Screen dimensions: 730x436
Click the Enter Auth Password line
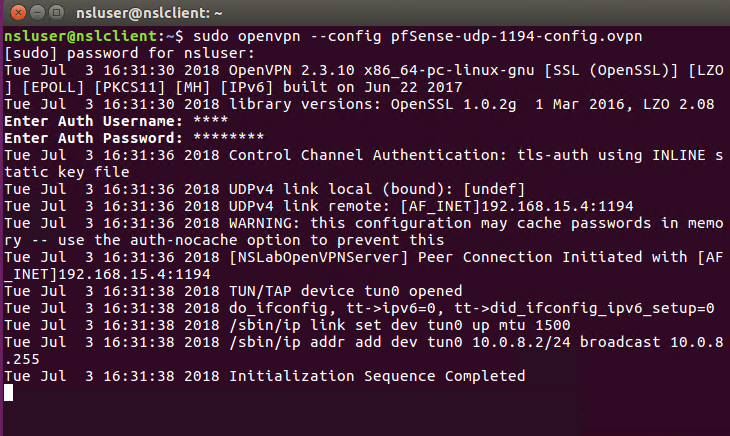(x=134, y=138)
